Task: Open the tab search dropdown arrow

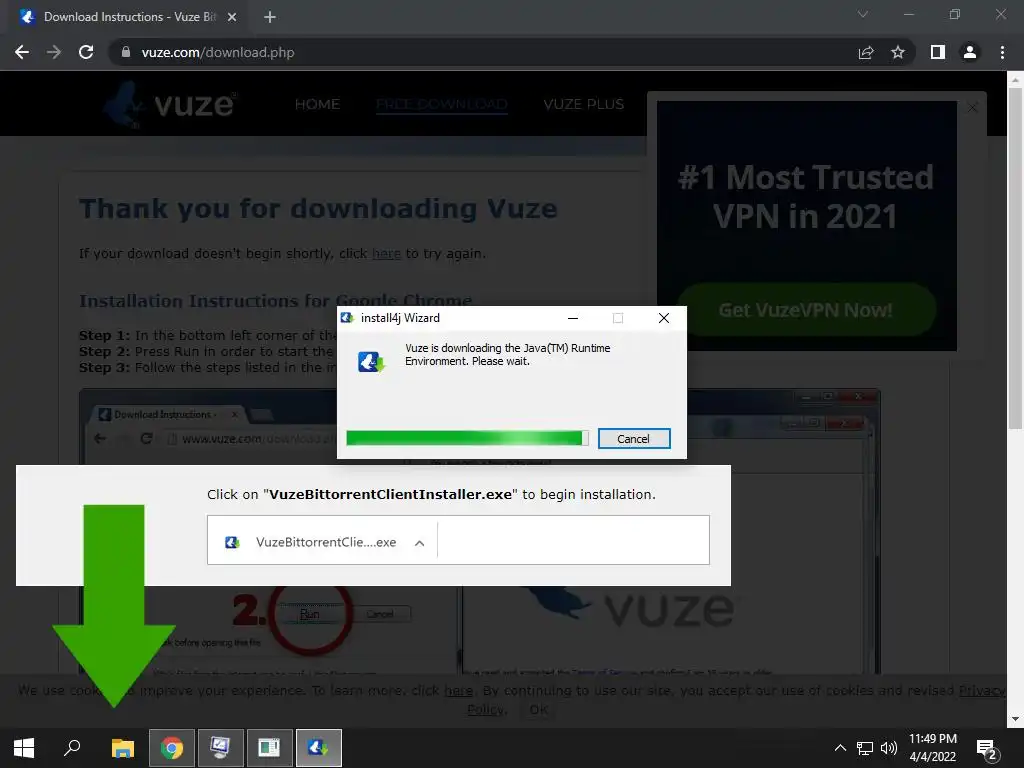Action: (863, 14)
